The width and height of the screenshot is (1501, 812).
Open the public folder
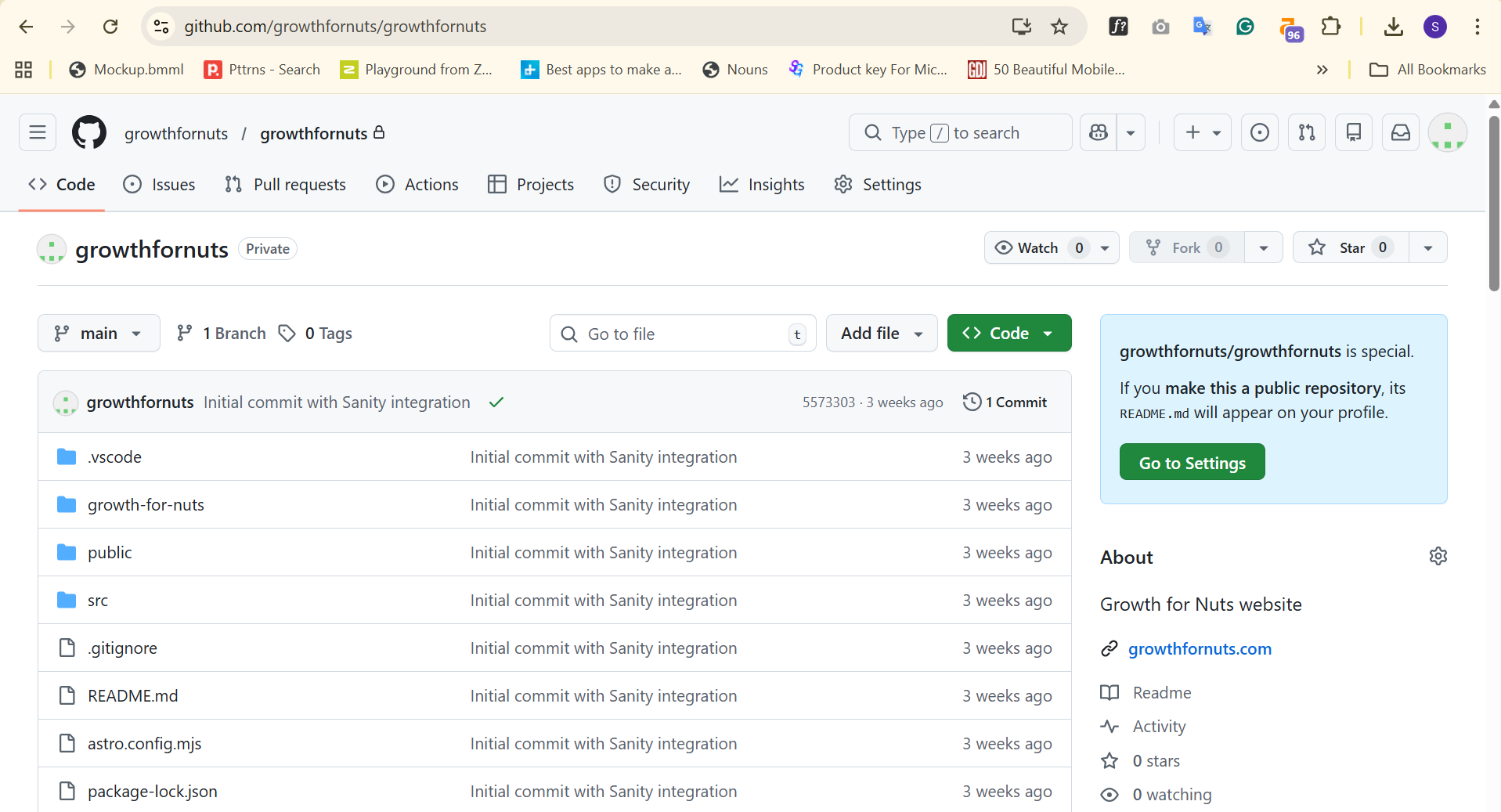click(x=110, y=553)
